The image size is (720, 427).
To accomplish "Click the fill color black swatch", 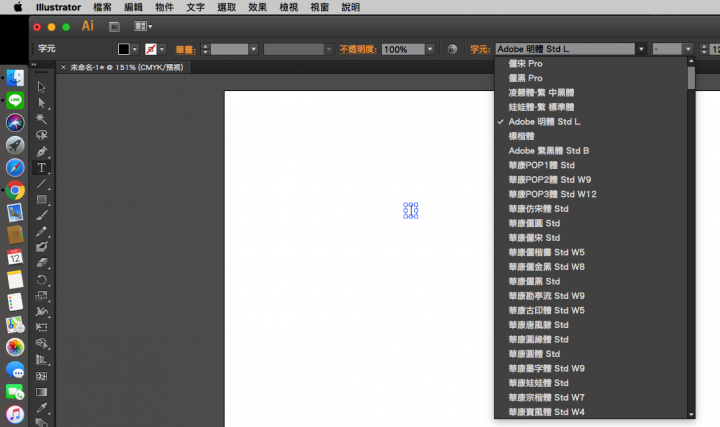I will tap(124, 49).
